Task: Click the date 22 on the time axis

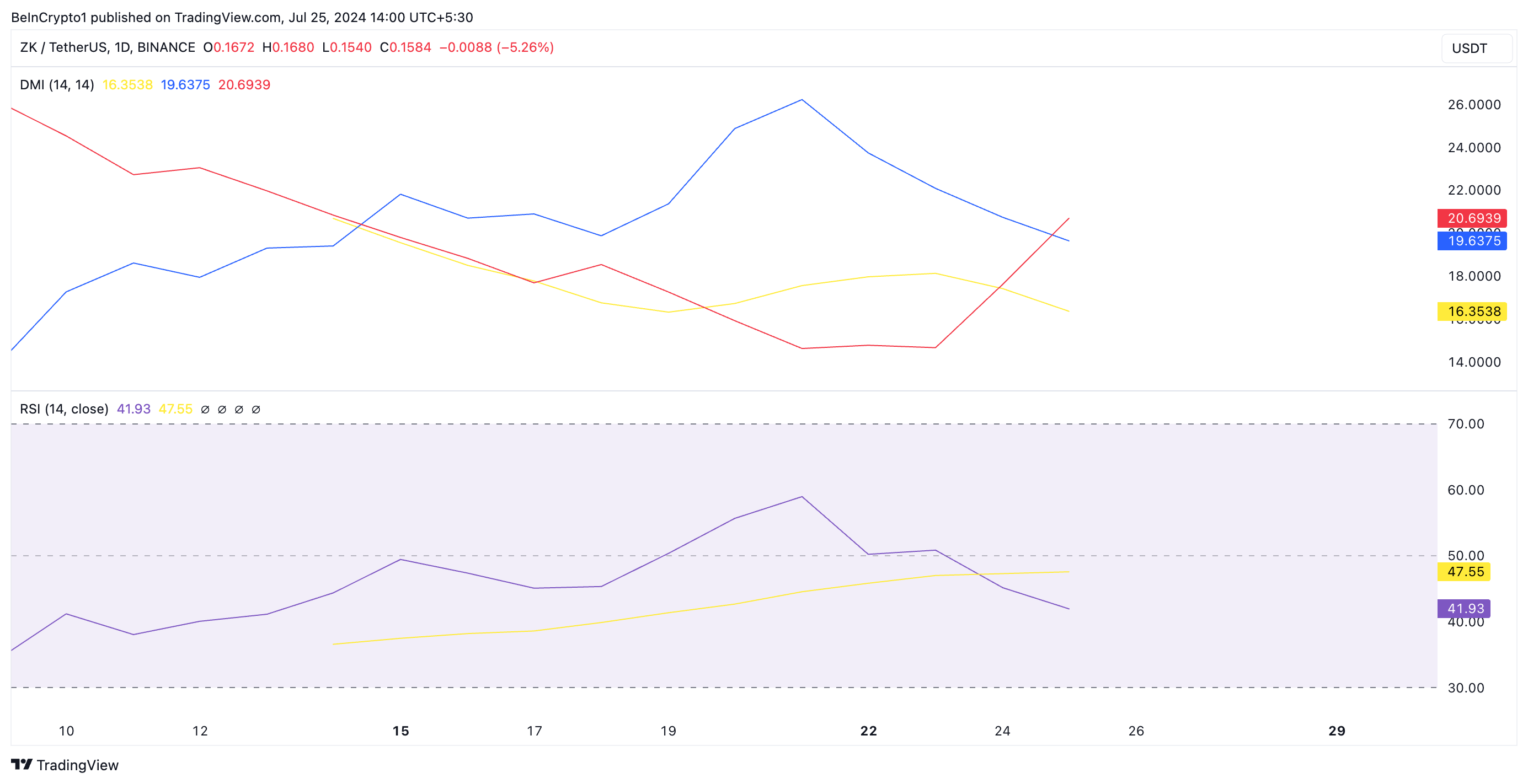Action: [868, 731]
